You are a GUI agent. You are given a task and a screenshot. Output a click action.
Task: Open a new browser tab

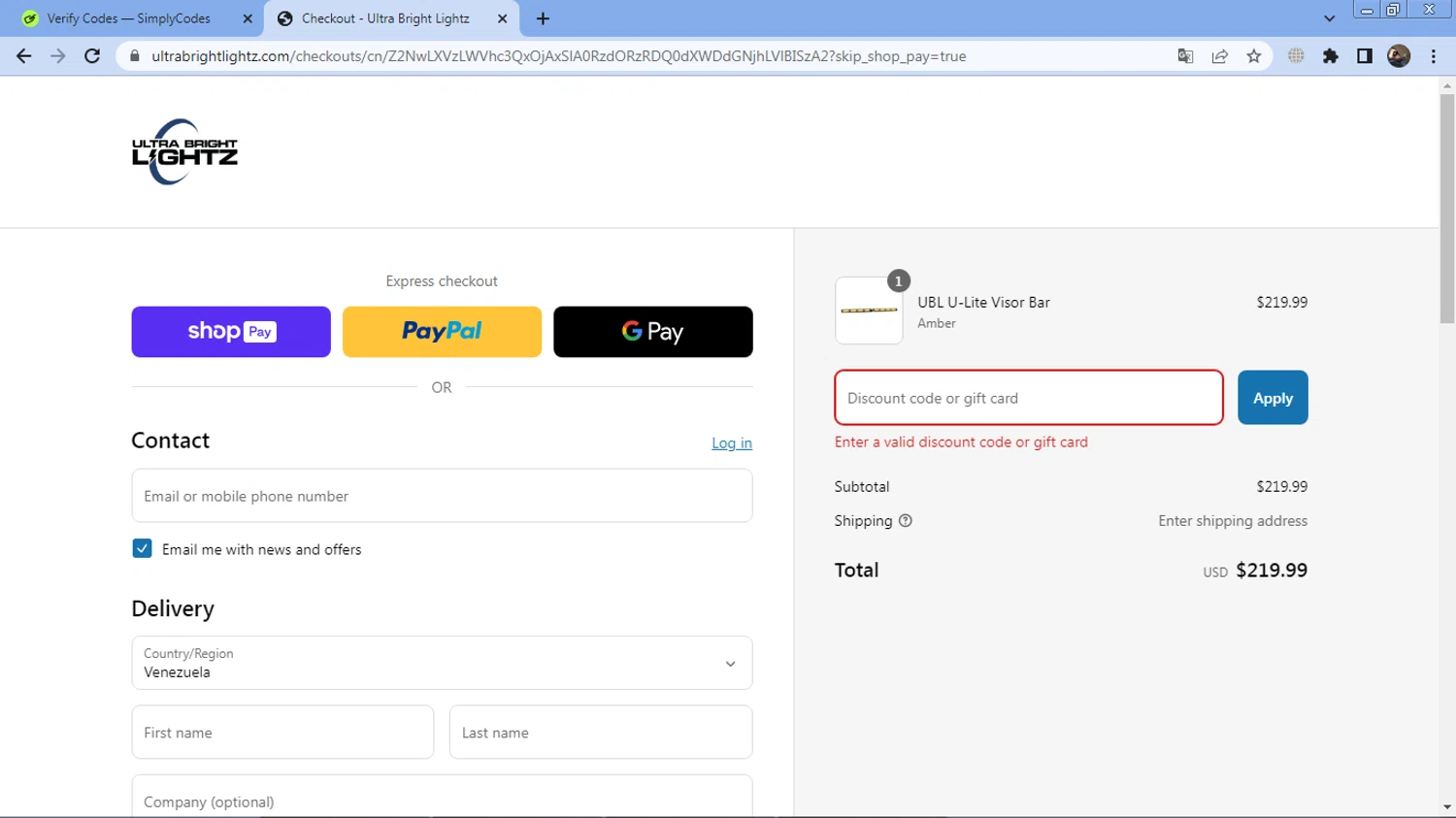pyautogui.click(x=543, y=18)
